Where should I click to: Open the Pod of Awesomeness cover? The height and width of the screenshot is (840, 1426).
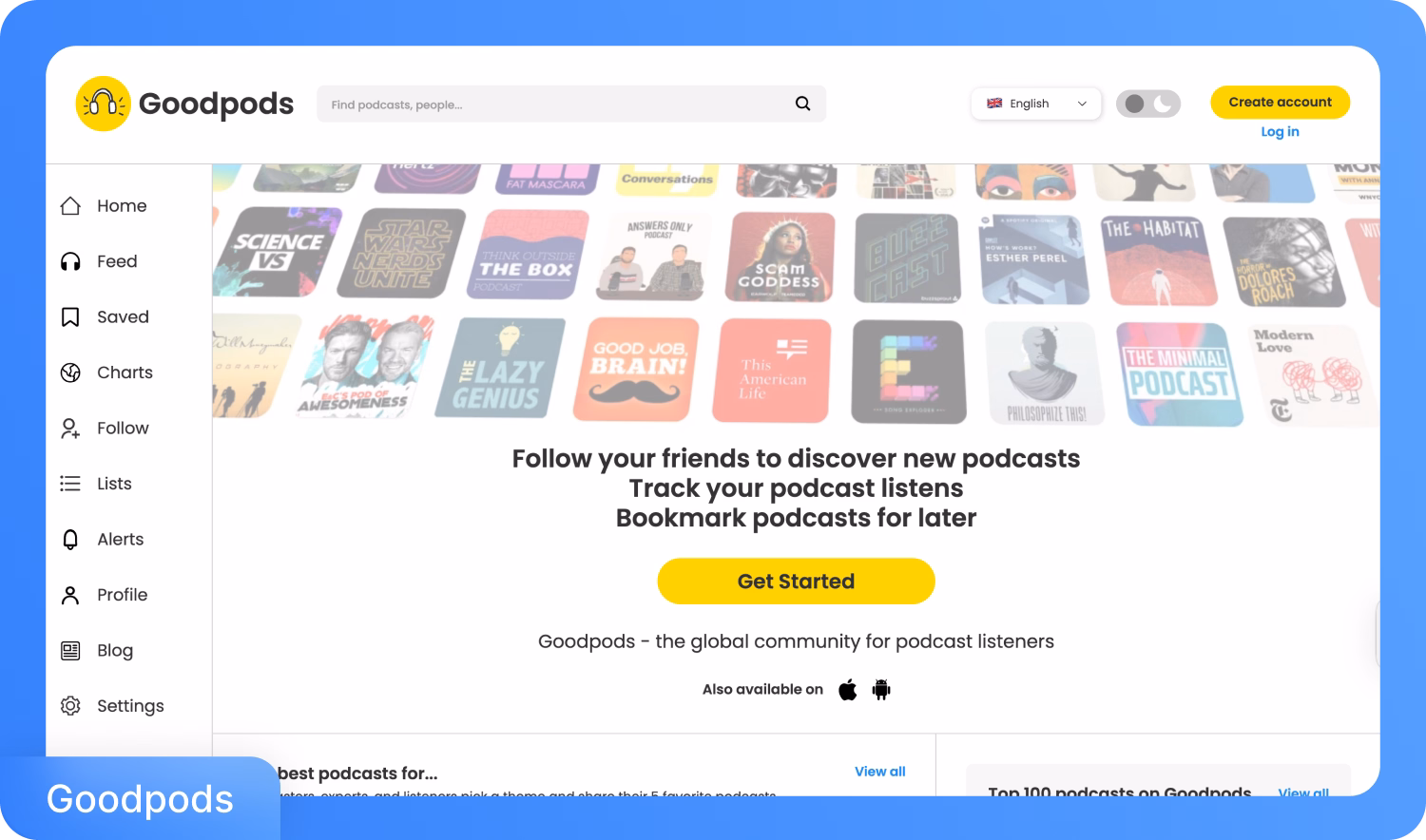pos(366,367)
